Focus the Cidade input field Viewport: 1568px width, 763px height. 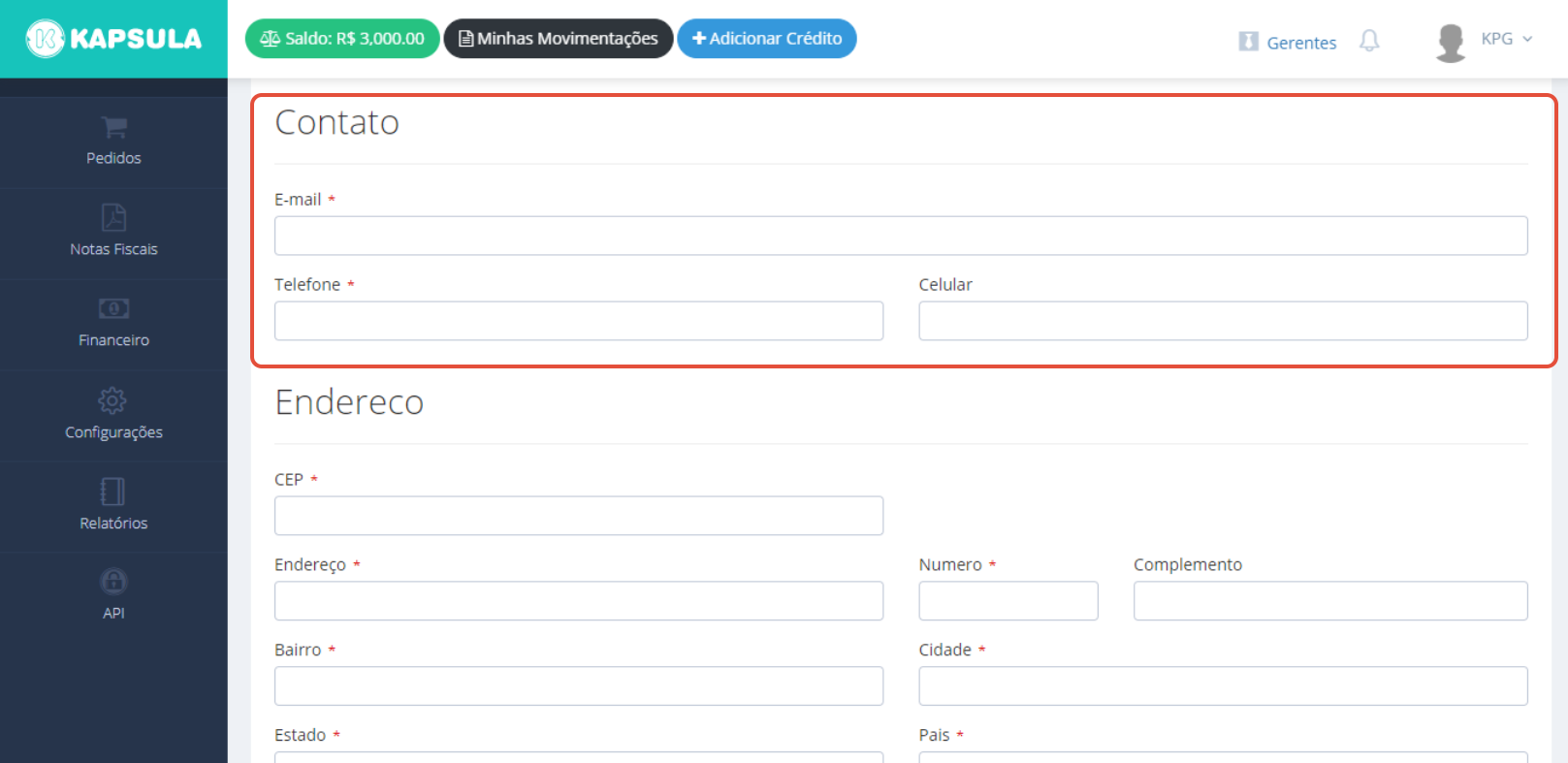1224,686
